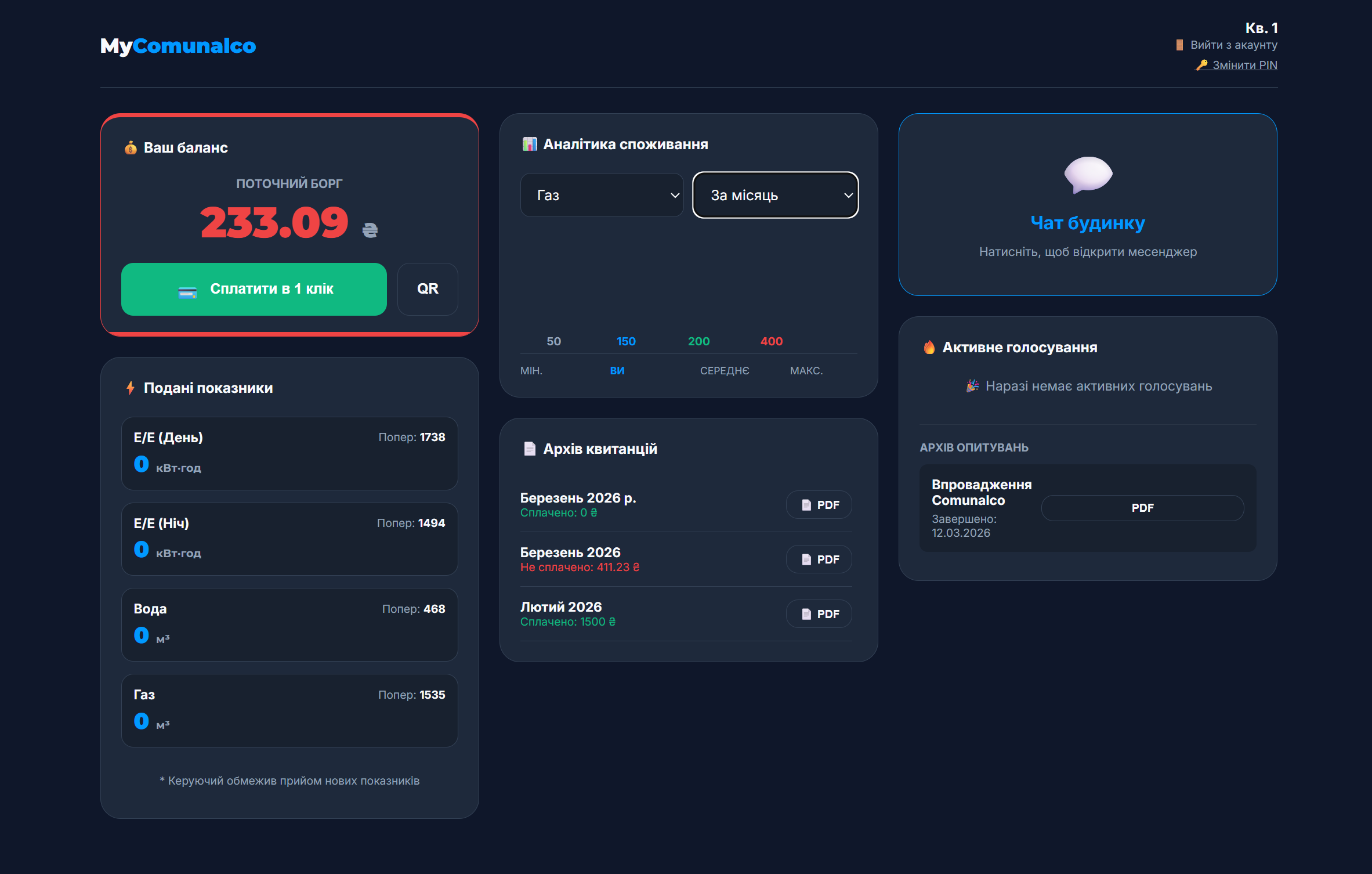
Task: Open the QR payment button
Action: [428, 289]
